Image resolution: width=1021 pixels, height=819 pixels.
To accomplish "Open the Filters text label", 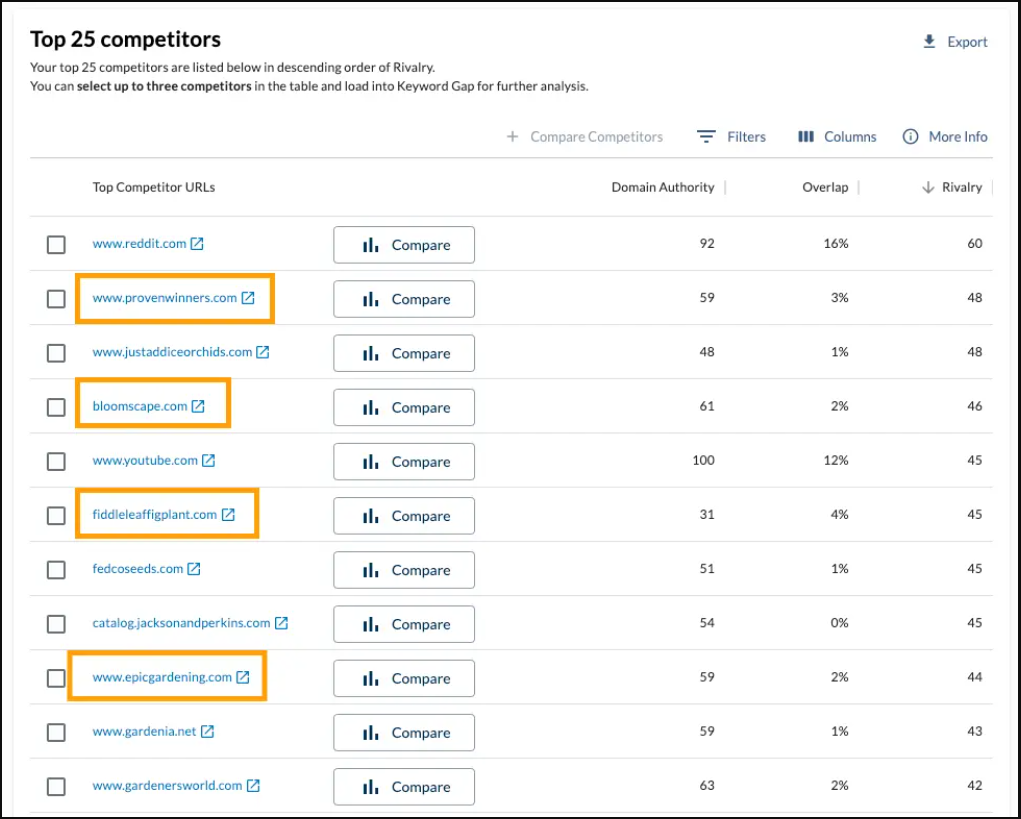I will tap(746, 137).
